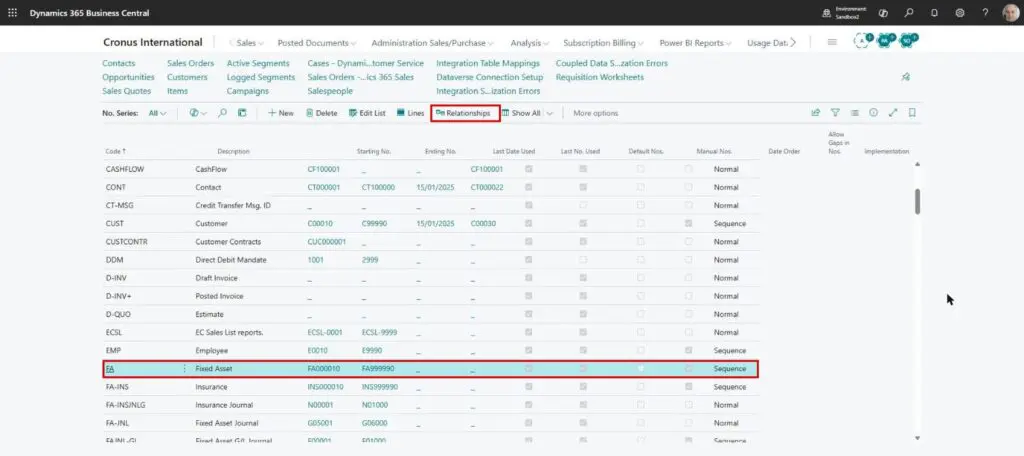Open the notifications bell

pos(935,12)
